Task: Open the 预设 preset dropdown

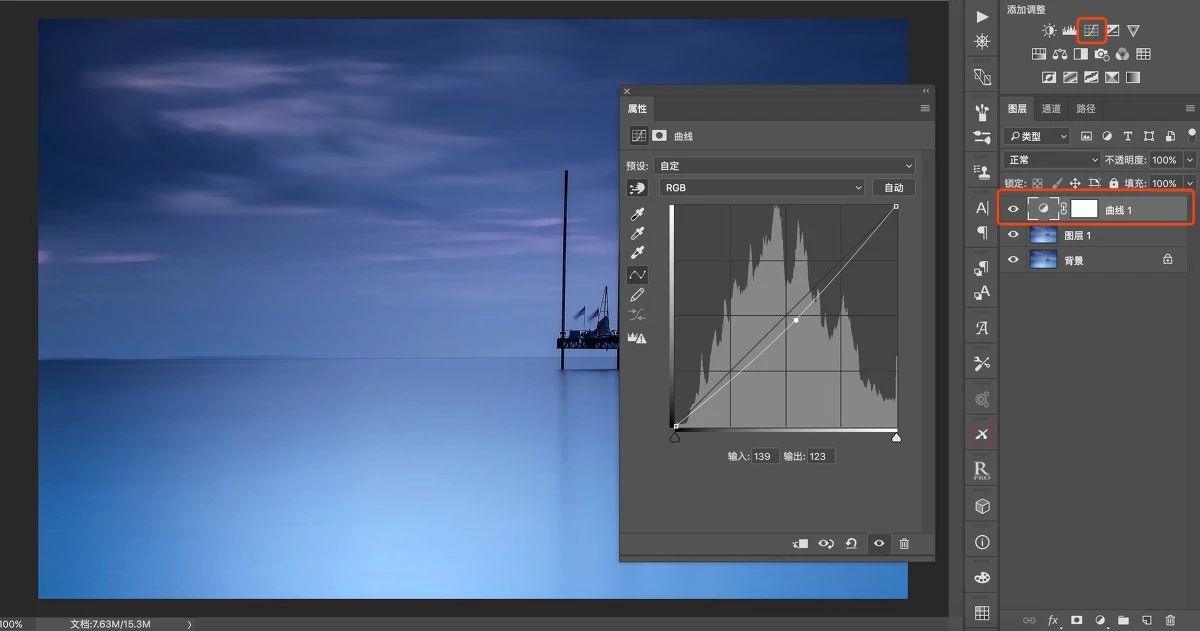Action: click(x=784, y=165)
